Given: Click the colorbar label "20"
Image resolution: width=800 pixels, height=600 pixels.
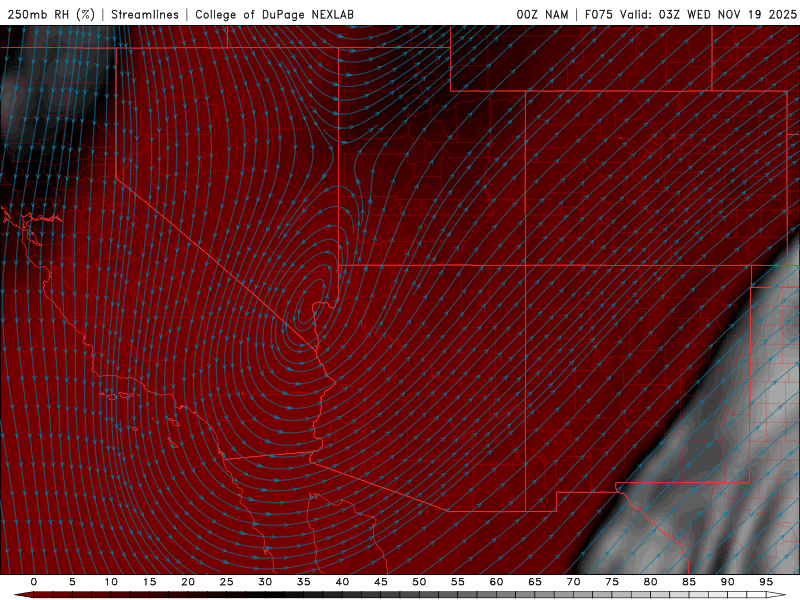Looking at the screenshot, I should pos(188,582).
